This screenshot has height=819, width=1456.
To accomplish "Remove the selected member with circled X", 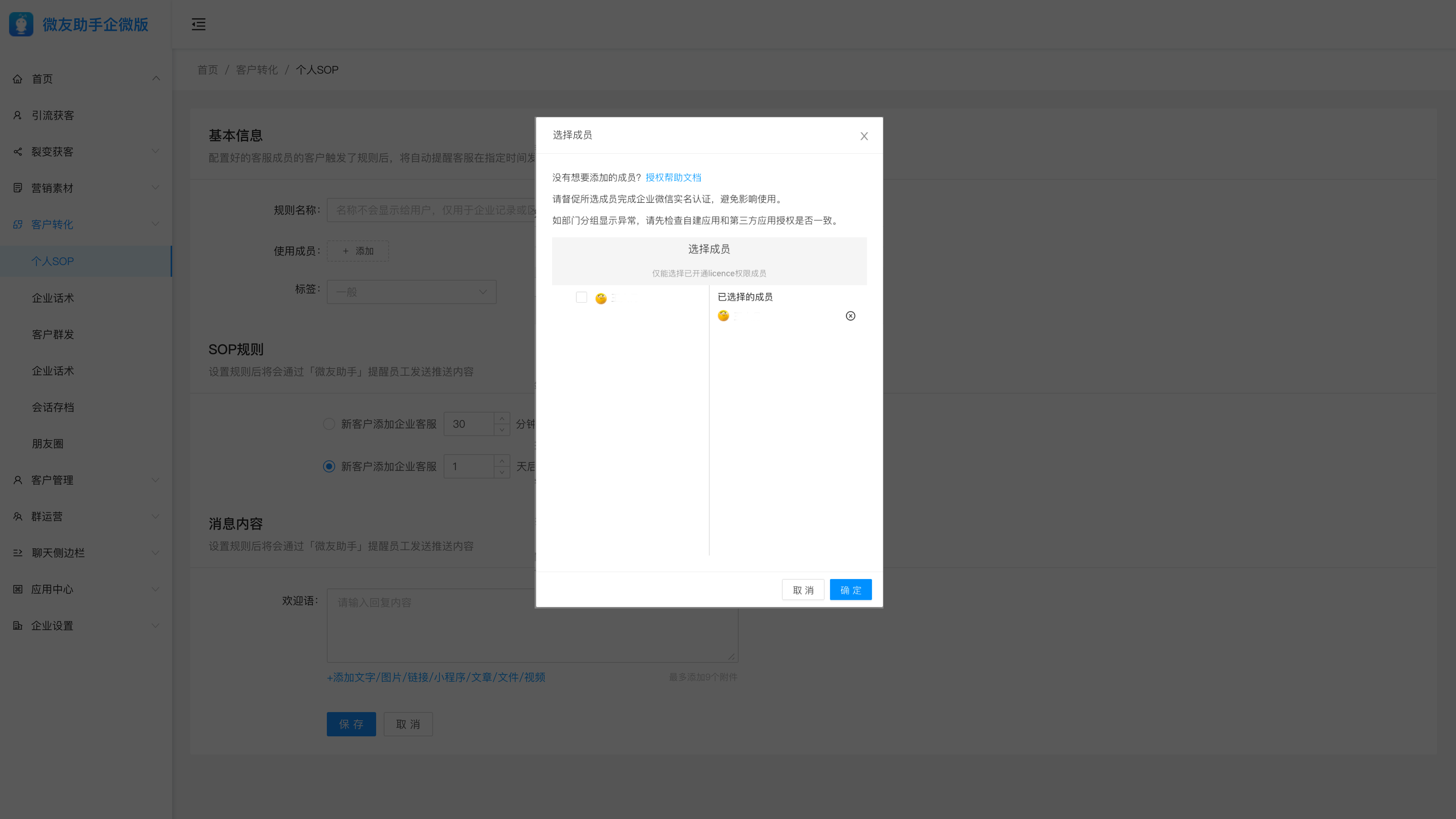I will click(850, 316).
